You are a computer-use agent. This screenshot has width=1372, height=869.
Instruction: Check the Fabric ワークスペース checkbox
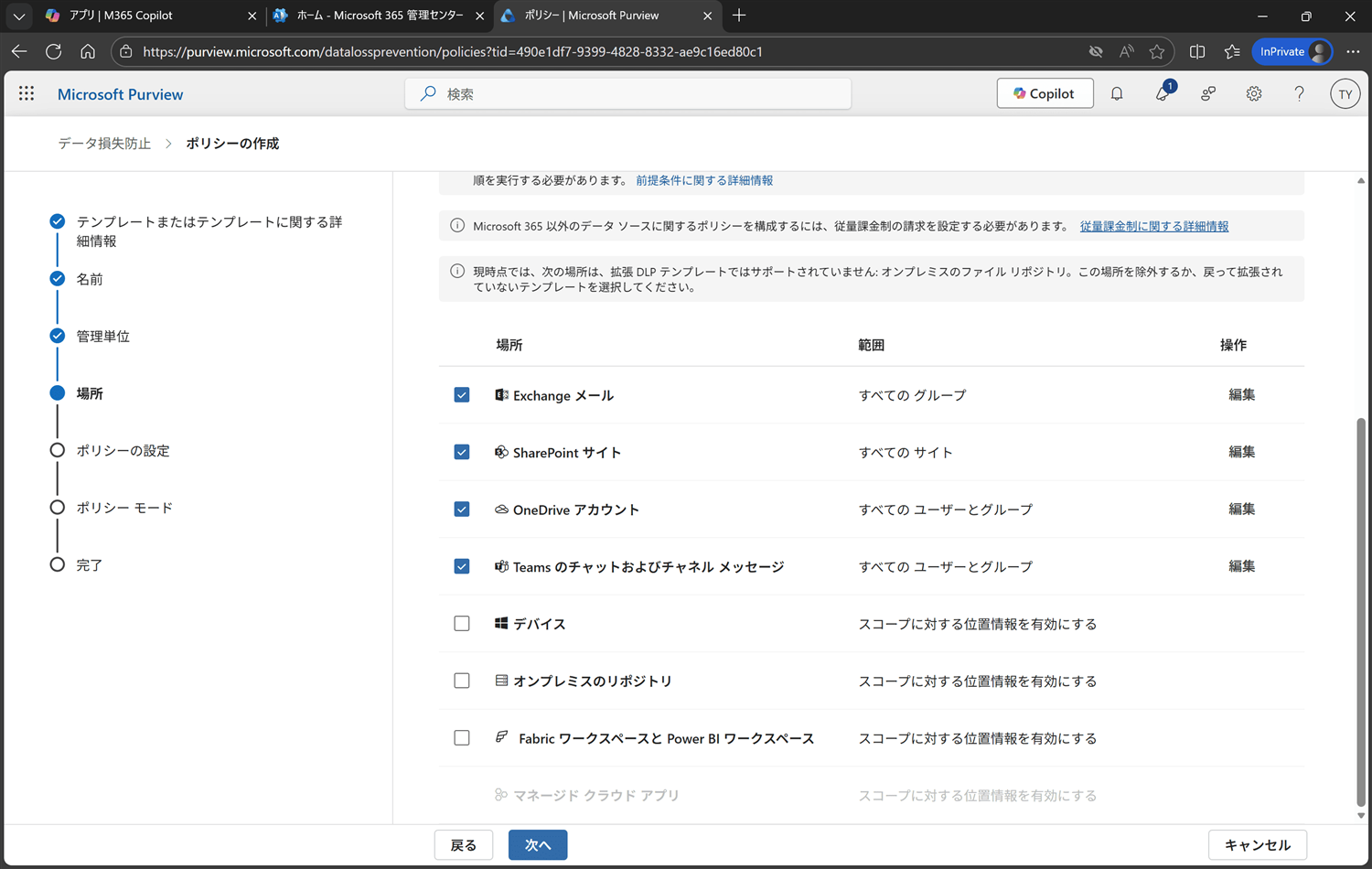[462, 737]
